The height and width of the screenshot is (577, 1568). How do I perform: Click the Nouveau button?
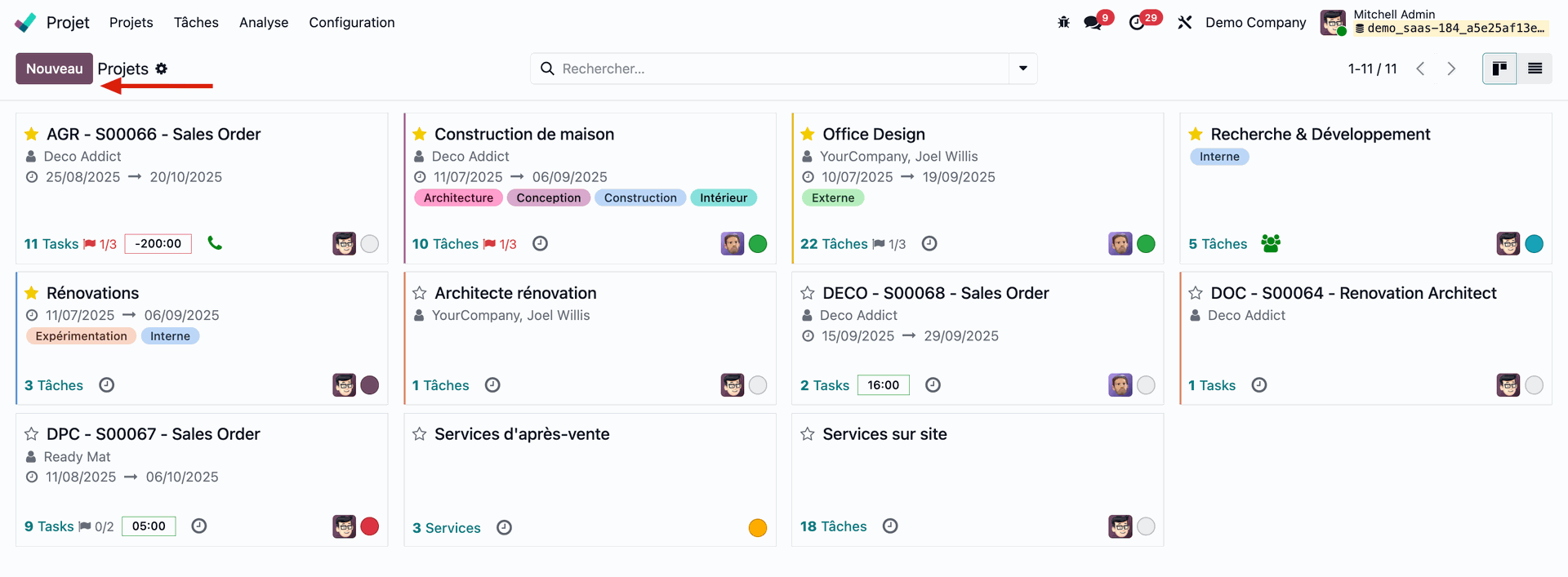(x=54, y=69)
